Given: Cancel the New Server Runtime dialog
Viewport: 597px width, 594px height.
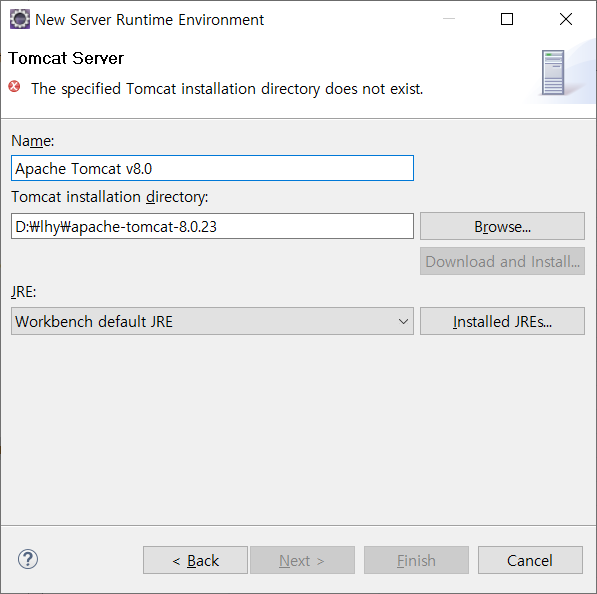Looking at the screenshot, I should pos(530,560).
